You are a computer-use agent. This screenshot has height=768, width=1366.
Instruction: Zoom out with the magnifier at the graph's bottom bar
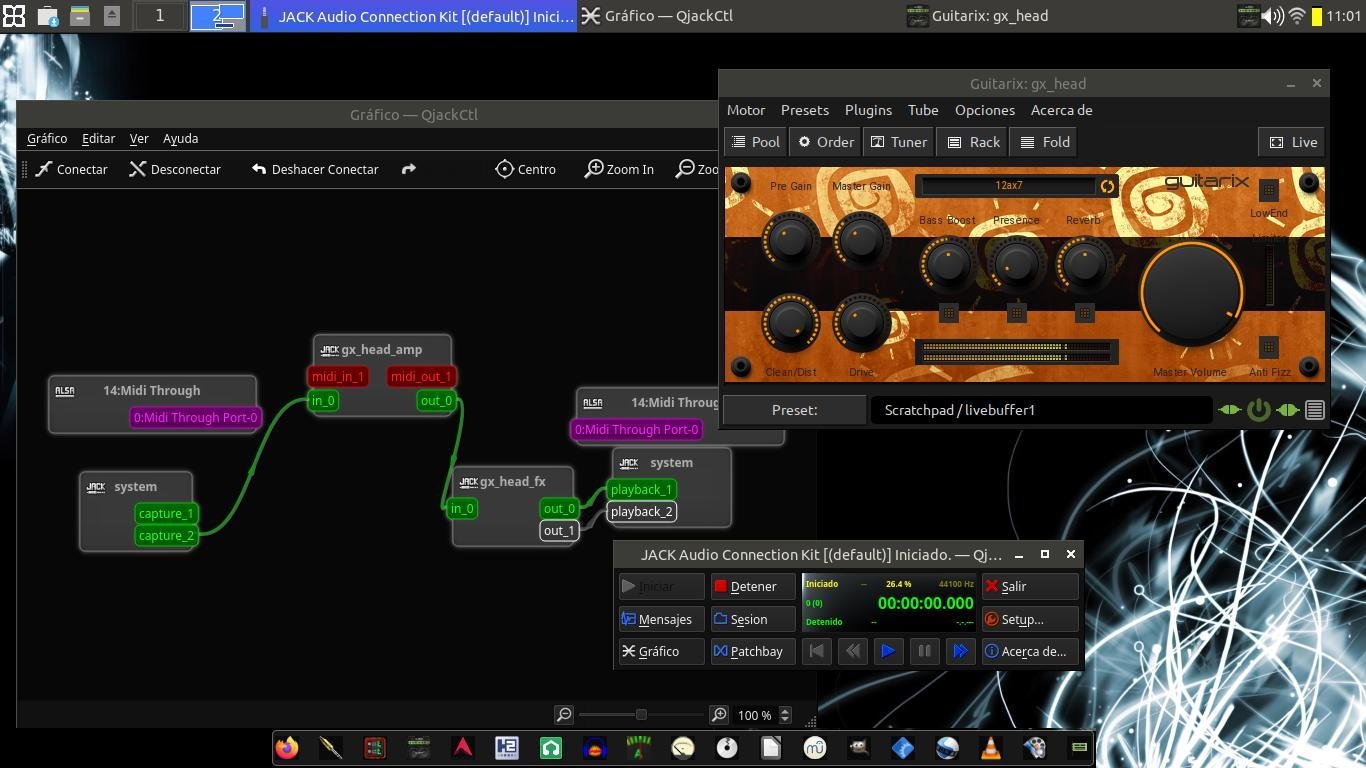pos(564,714)
